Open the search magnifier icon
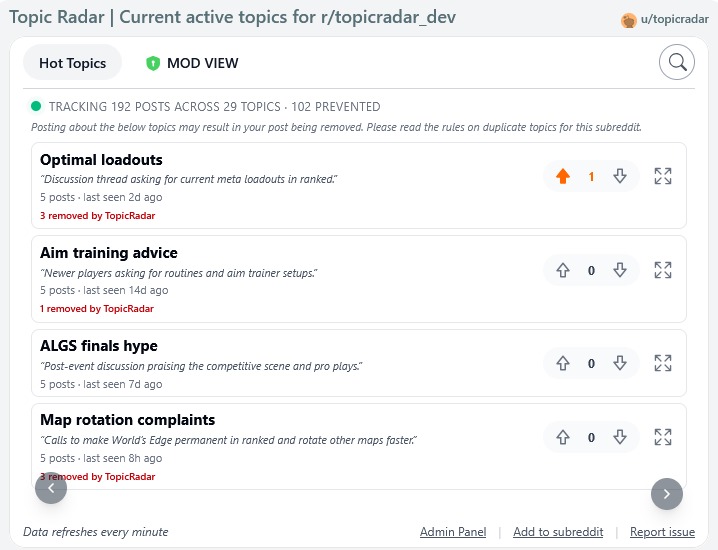Screen dimensions: 718x550 676,62
